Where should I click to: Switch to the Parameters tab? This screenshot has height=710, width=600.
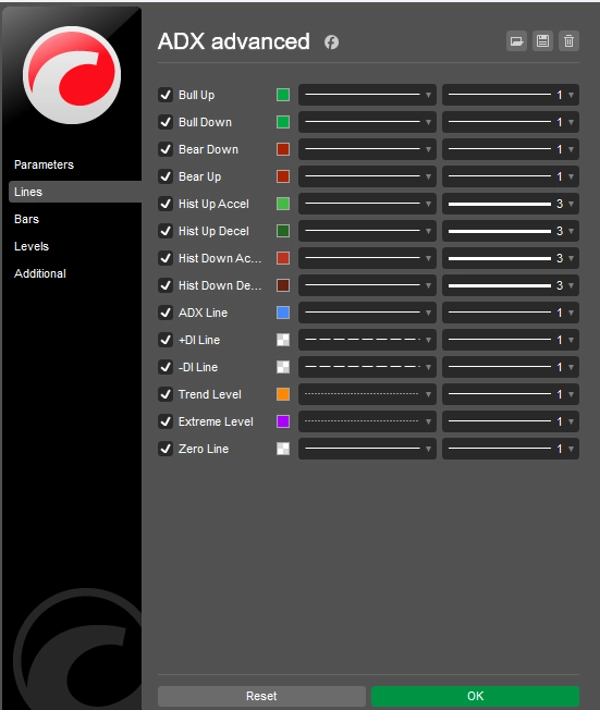click(44, 165)
